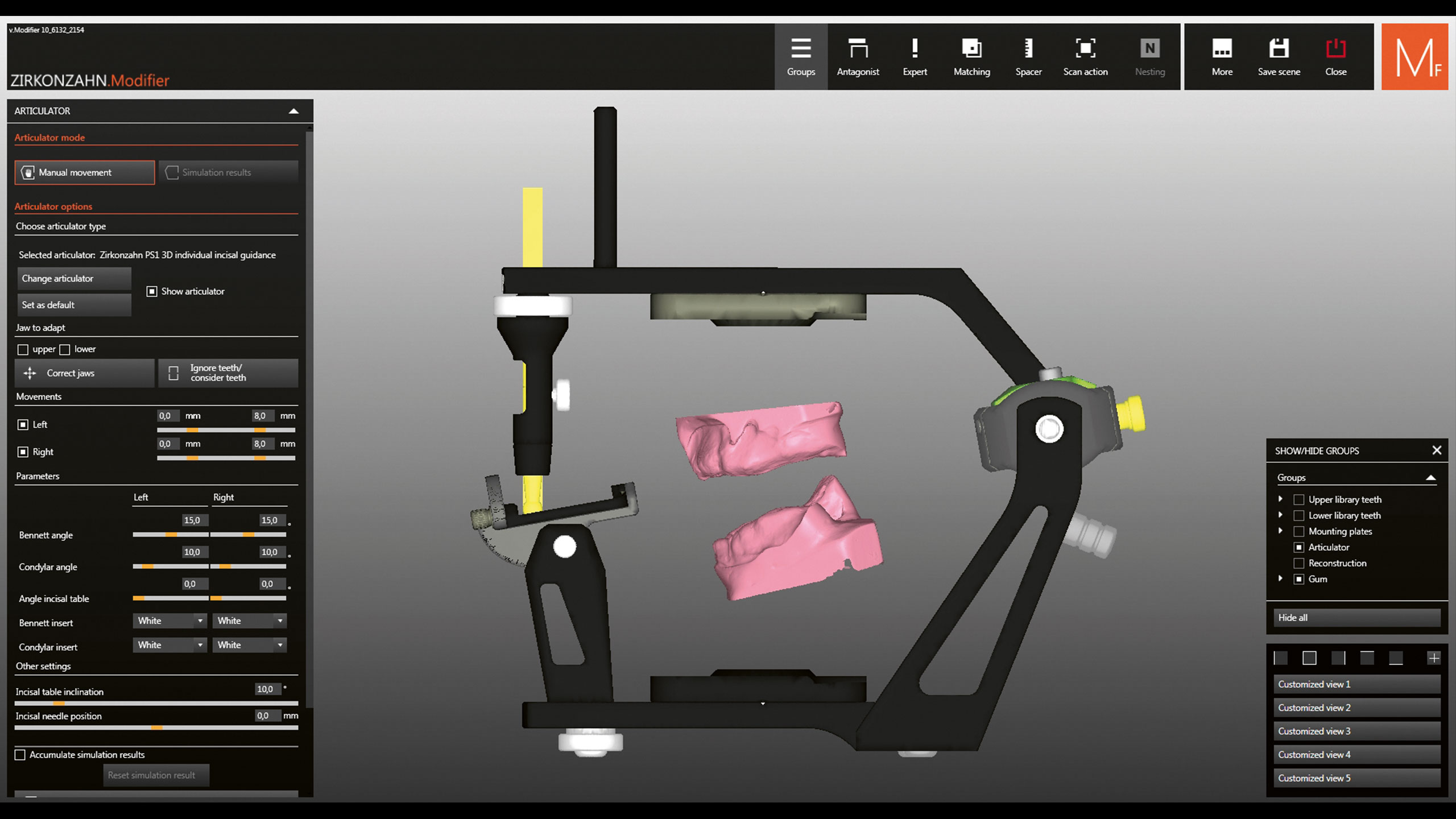1456x819 pixels.
Task: Click the Hide all button
Action: 1356,618
